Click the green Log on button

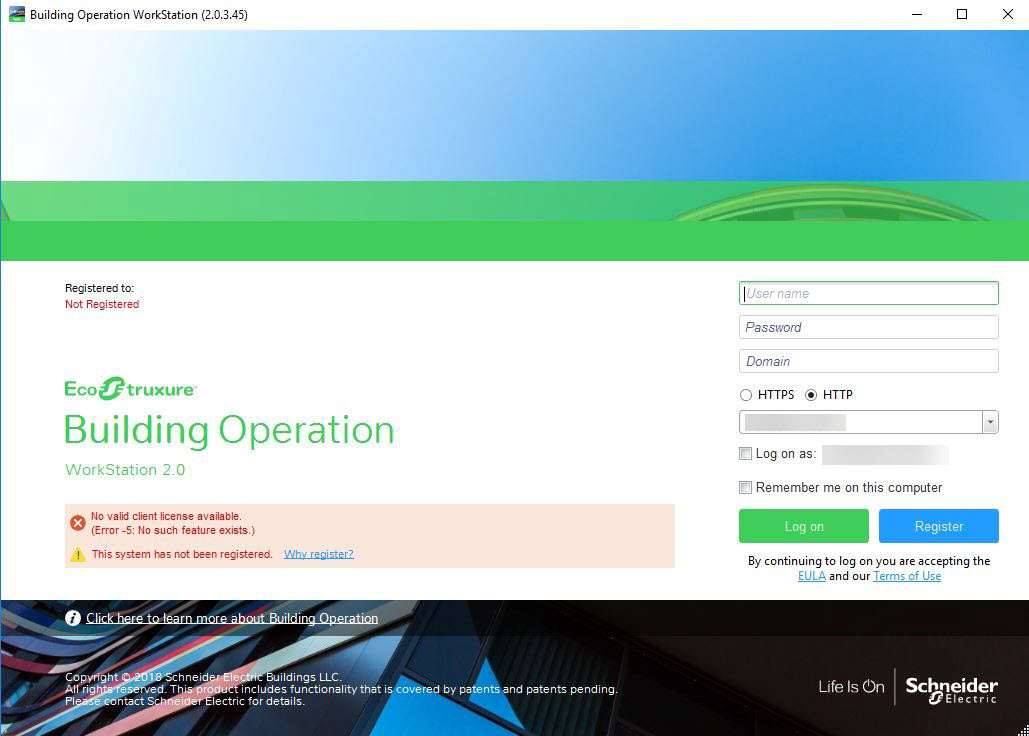tap(804, 526)
